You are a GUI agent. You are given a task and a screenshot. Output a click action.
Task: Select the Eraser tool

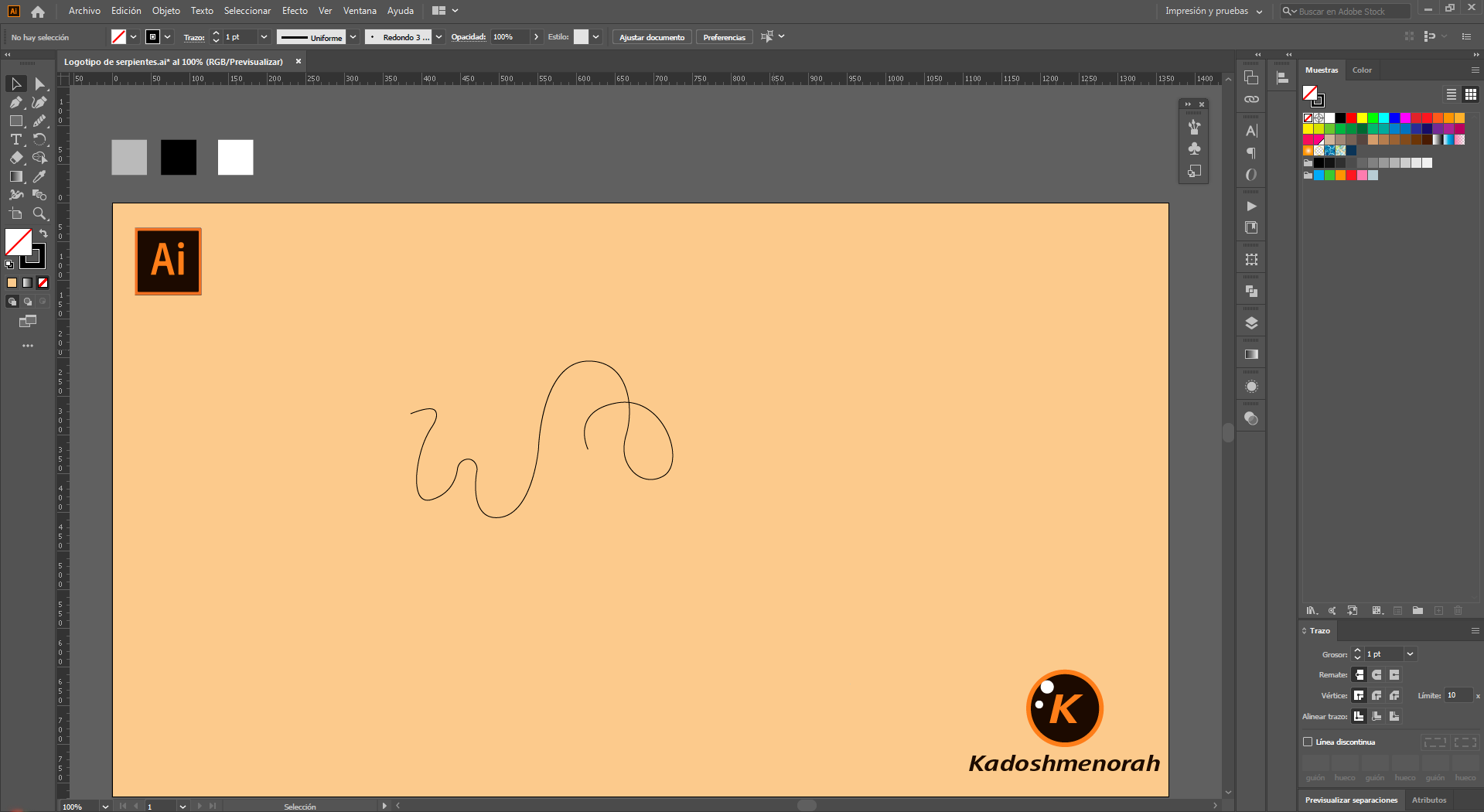point(16,158)
